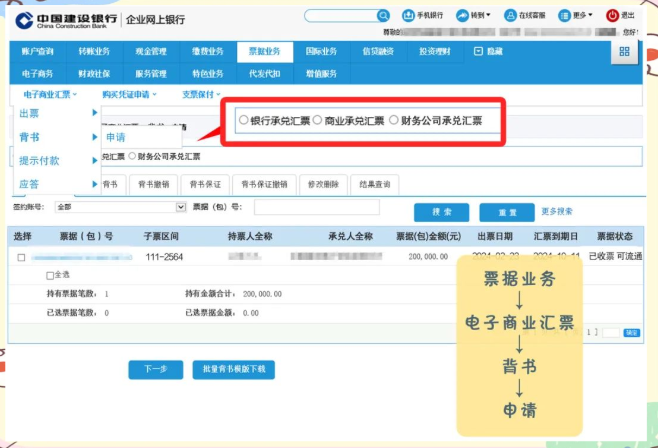This screenshot has height=448, width=658.
Task: Select 商业承兑汇票 radio button
Action: click(317, 120)
